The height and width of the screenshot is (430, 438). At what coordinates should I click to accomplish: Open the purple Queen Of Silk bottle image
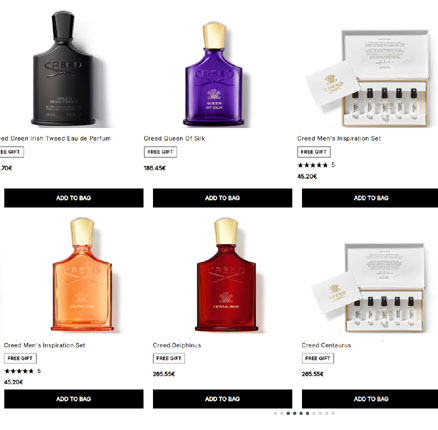click(214, 74)
